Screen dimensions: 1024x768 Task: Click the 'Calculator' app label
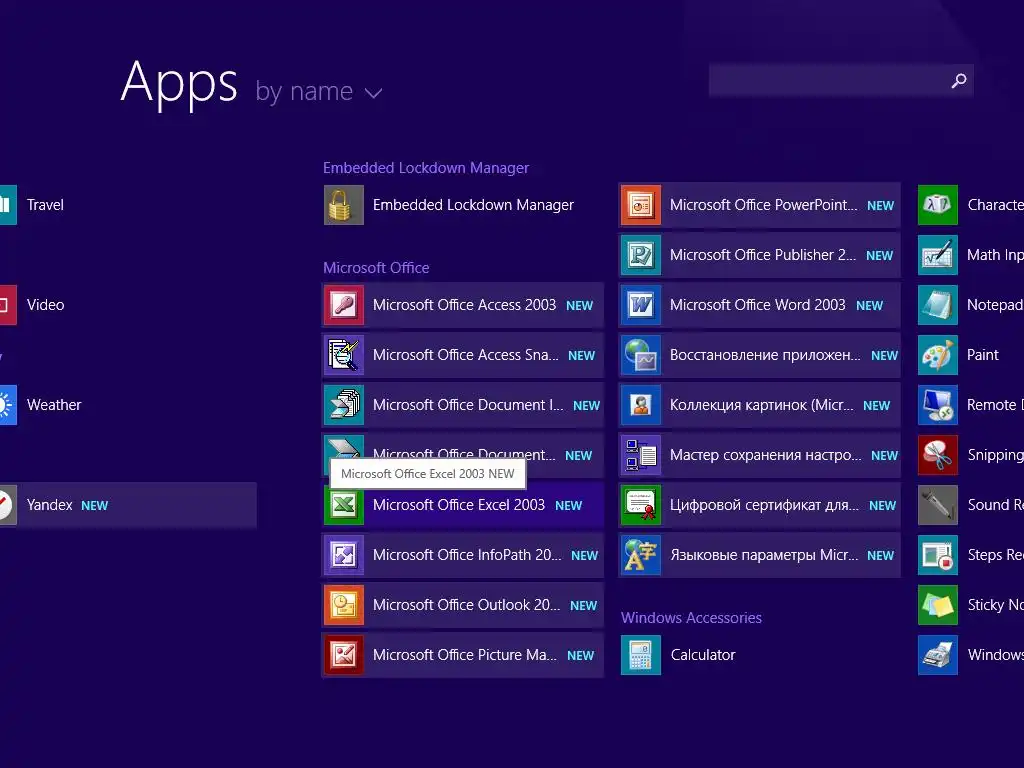point(703,655)
